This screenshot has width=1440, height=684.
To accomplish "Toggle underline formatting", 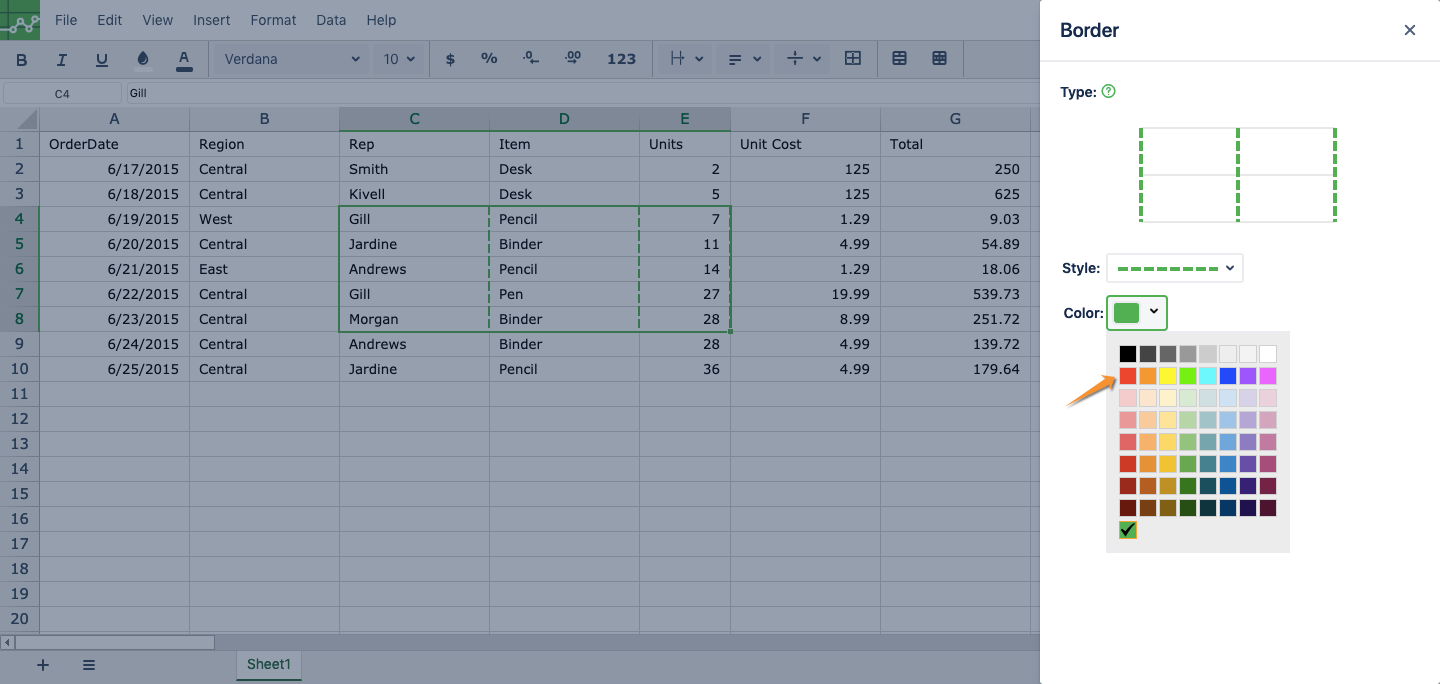I will 102,60.
